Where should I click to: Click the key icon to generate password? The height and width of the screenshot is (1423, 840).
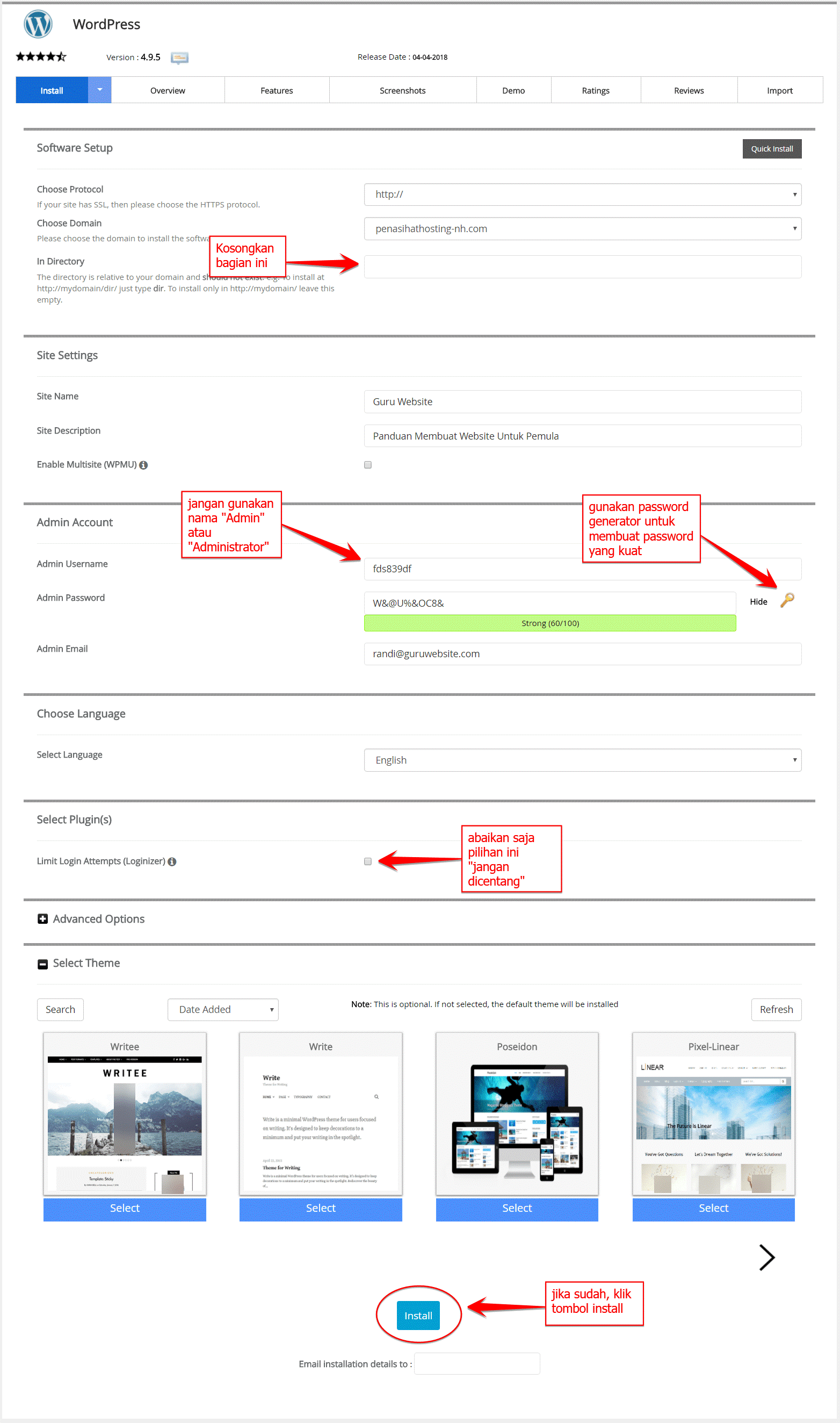pyautogui.click(x=787, y=600)
